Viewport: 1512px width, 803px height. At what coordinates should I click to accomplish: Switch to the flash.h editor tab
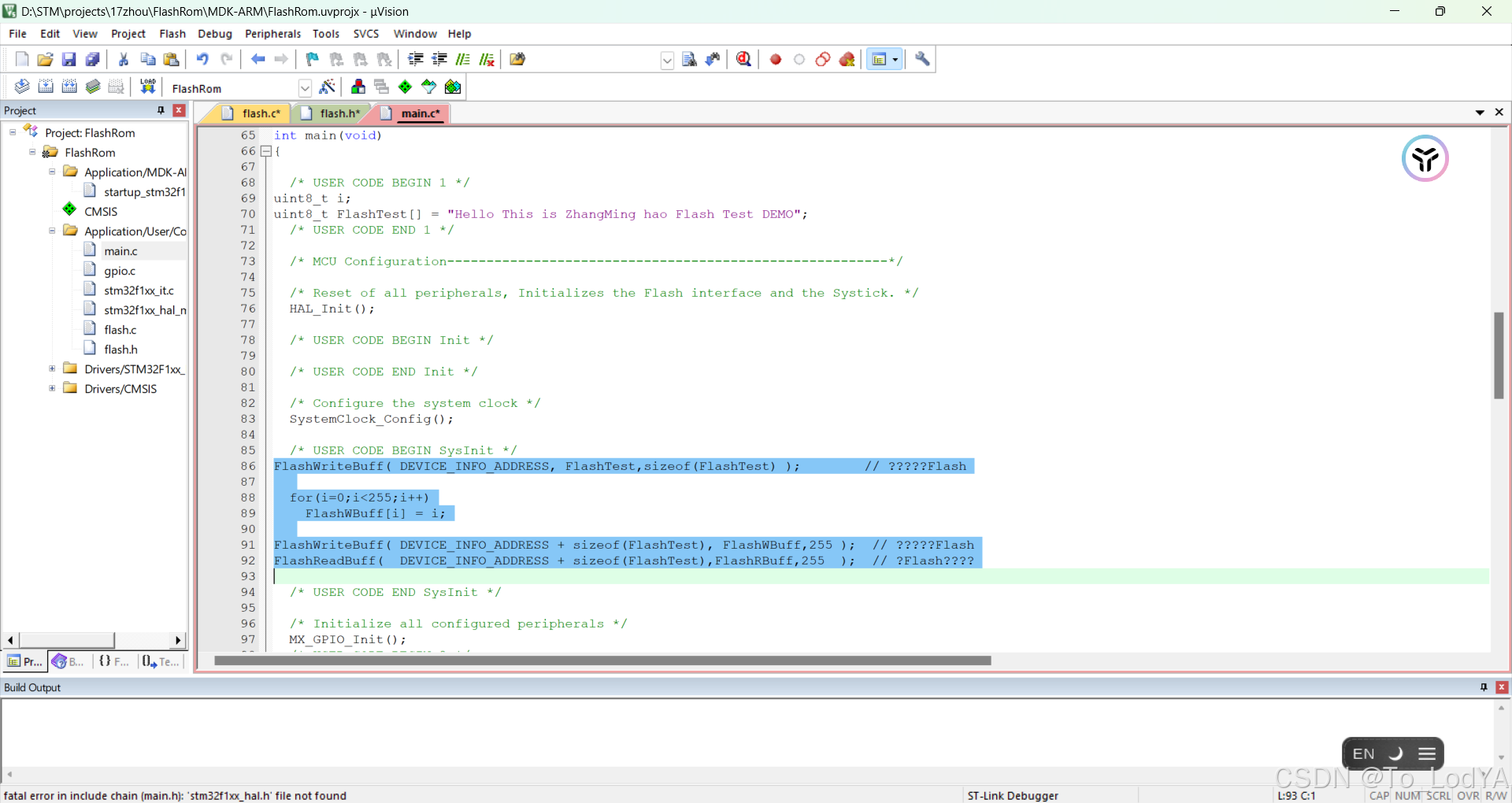(331, 113)
